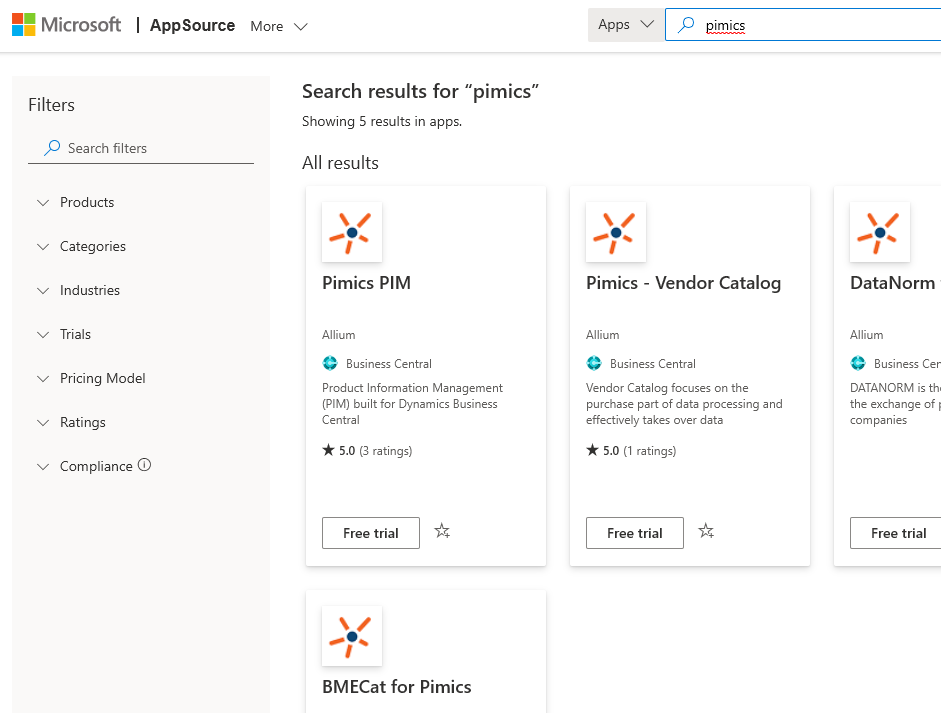Screen dimensions: 941x713
Task: Click the Search results for "pimics" heading
Action: 420,91
